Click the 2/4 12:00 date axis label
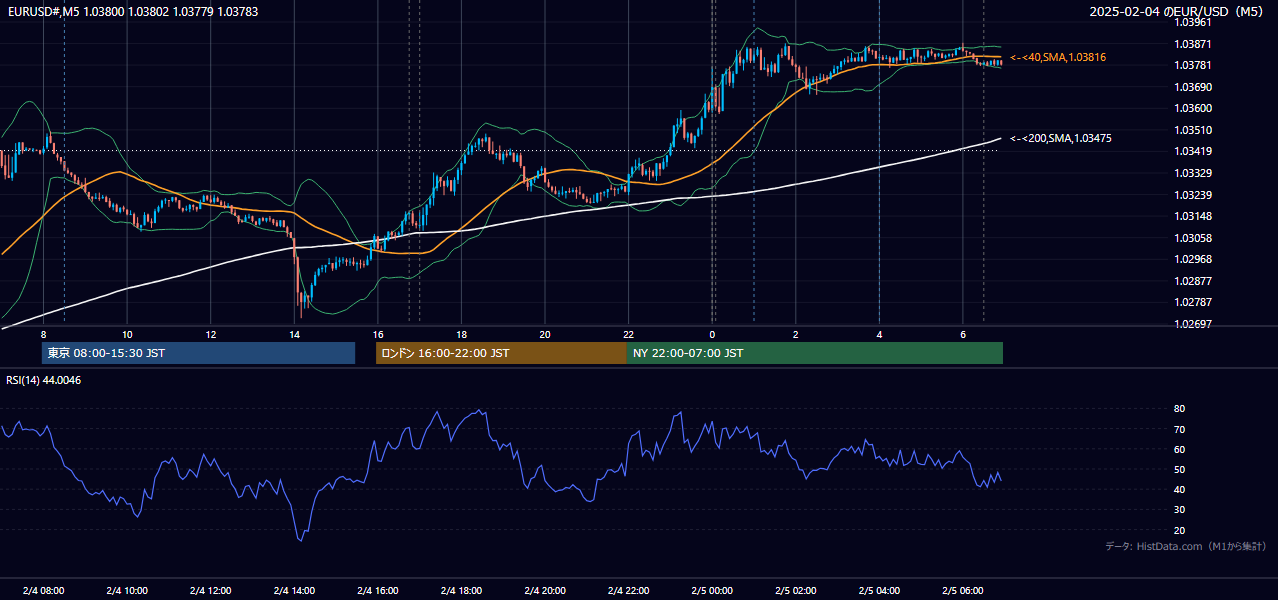Viewport: 1278px width, 600px height. 211,590
